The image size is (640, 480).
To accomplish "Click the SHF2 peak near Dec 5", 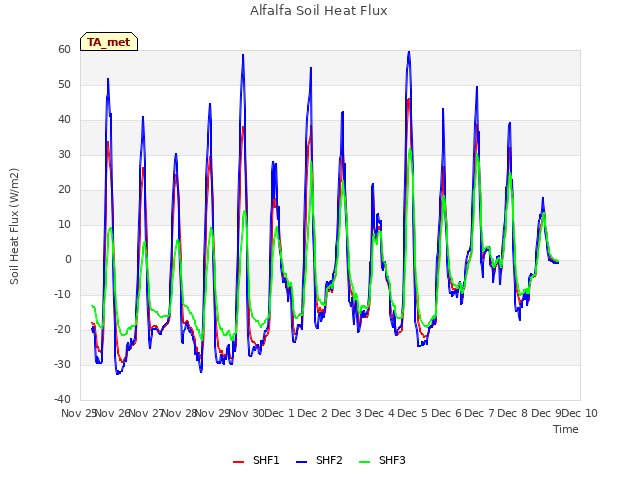I will click(409, 52).
